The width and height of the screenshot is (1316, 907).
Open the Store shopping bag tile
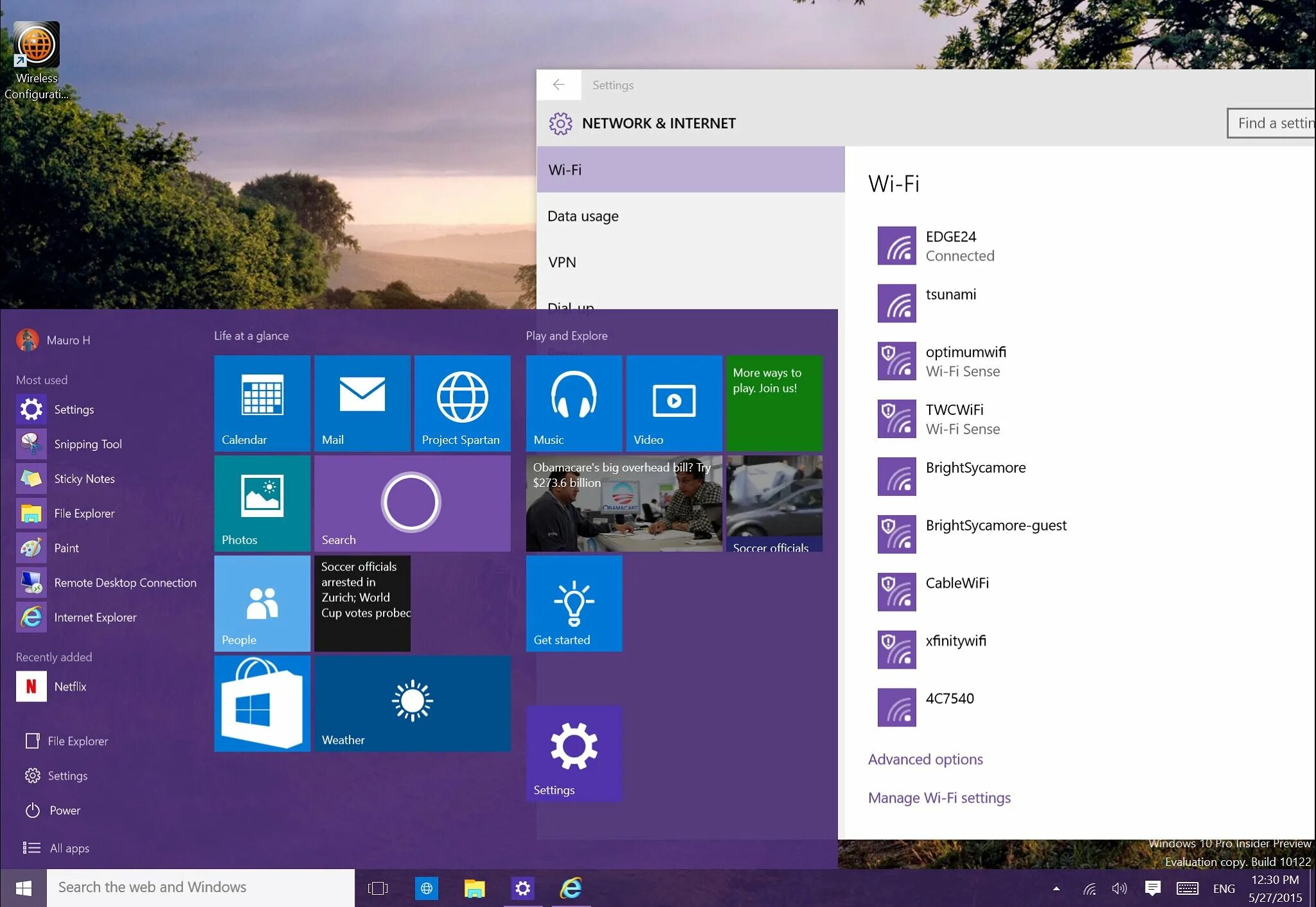(x=262, y=703)
